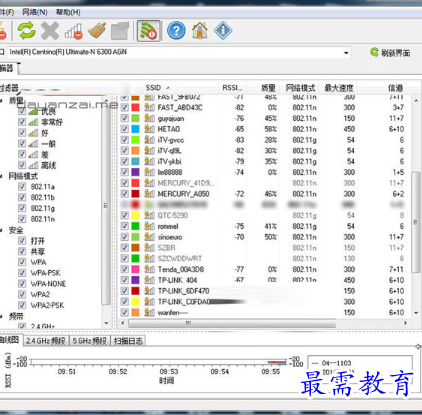Click the lock signal icon beside sinoeuro
This screenshot has height=415, width=422.
click(149, 237)
